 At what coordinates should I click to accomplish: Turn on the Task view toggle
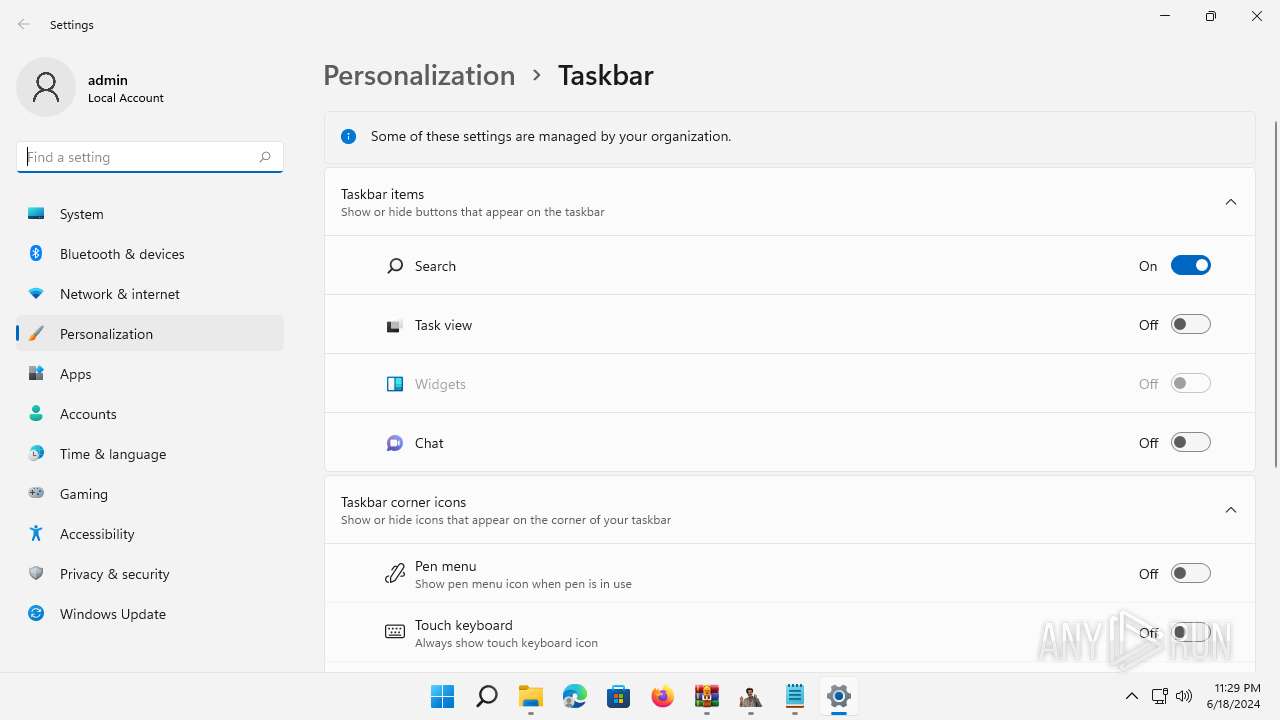tap(1191, 324)
